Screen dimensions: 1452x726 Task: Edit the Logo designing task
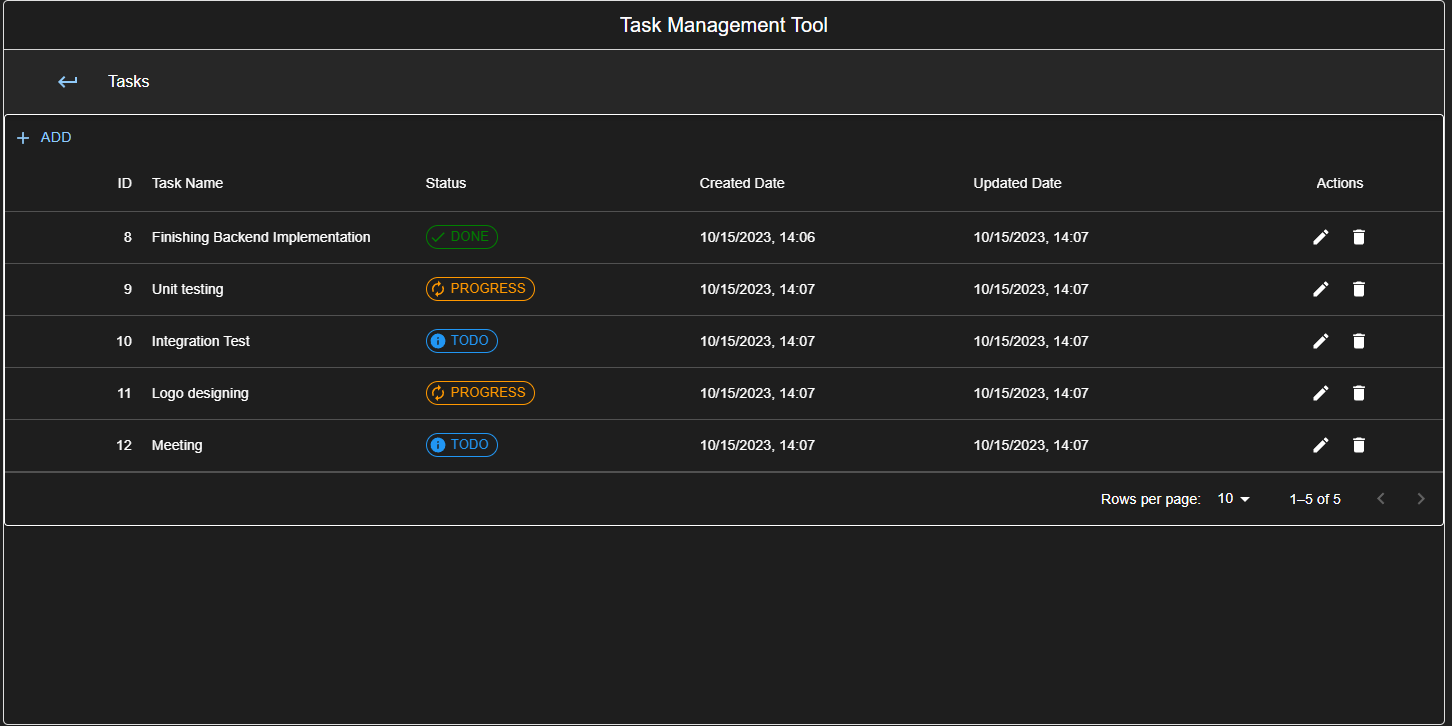pos(1320,393)
